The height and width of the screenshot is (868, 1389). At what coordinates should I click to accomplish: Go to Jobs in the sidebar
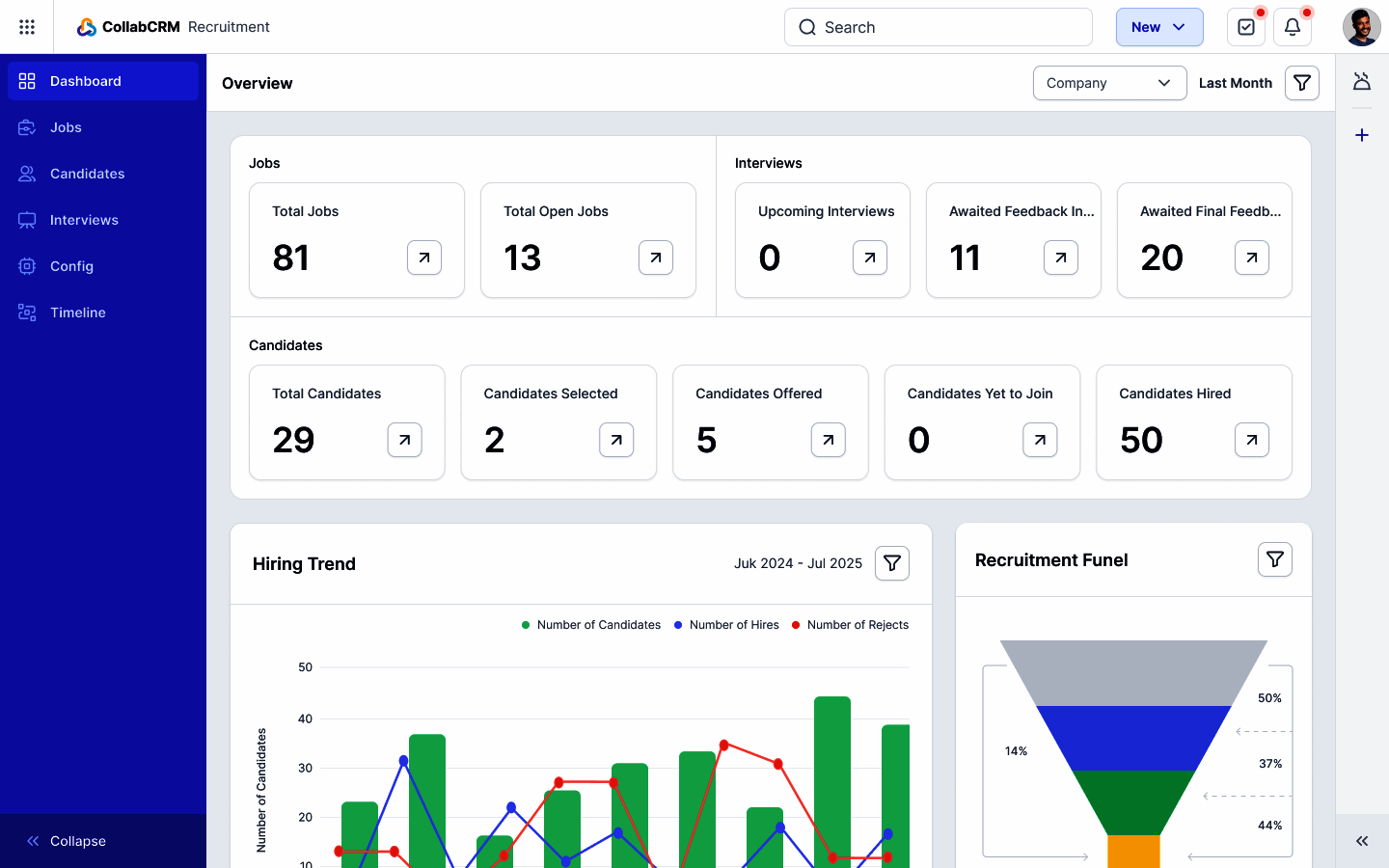point(66,127)
